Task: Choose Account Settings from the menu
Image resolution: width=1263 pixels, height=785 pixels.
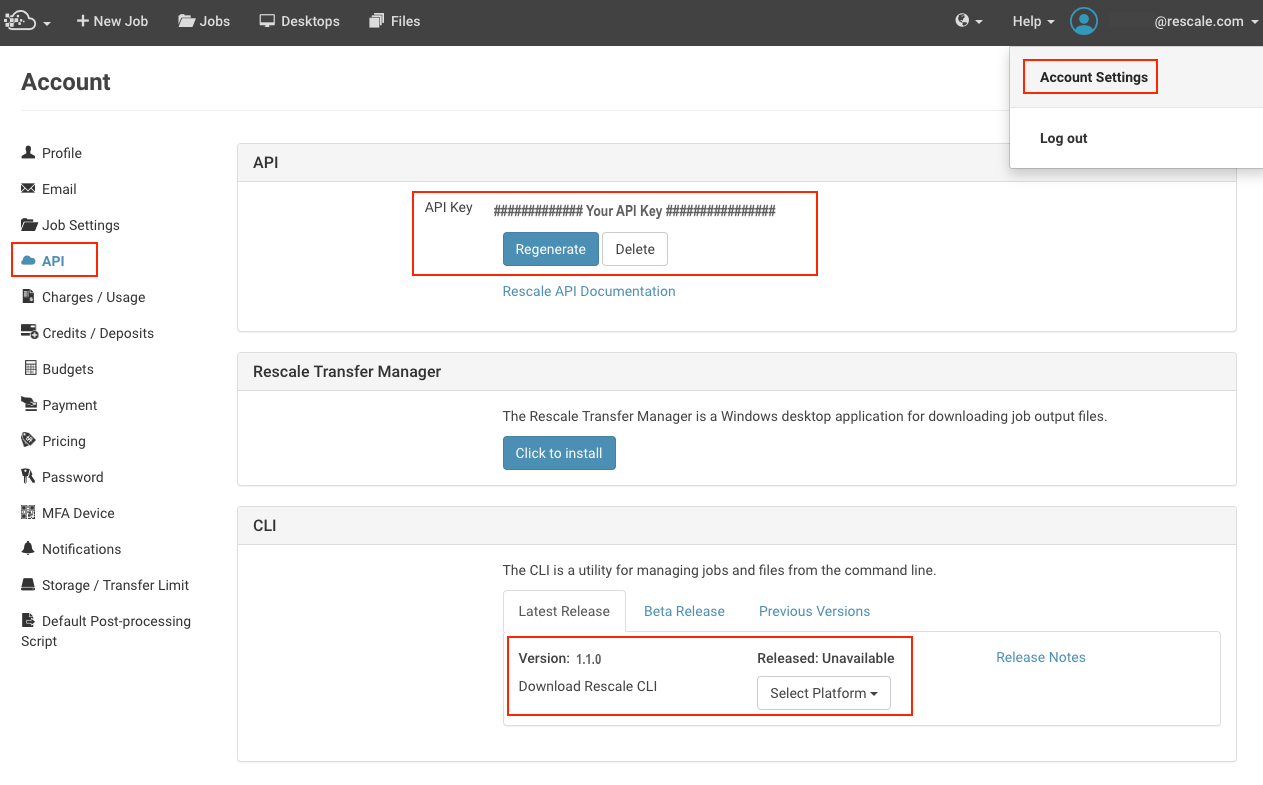Action: pos(1093,77)
